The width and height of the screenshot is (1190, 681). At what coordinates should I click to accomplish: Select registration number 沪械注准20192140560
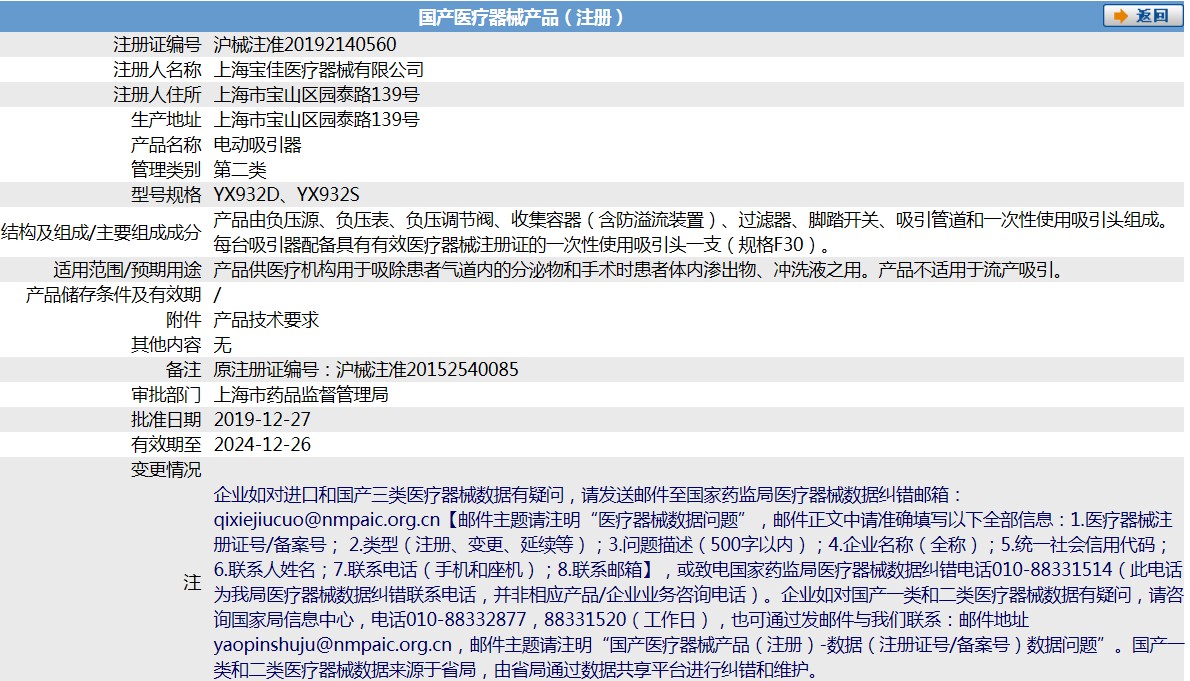(305, 45)
